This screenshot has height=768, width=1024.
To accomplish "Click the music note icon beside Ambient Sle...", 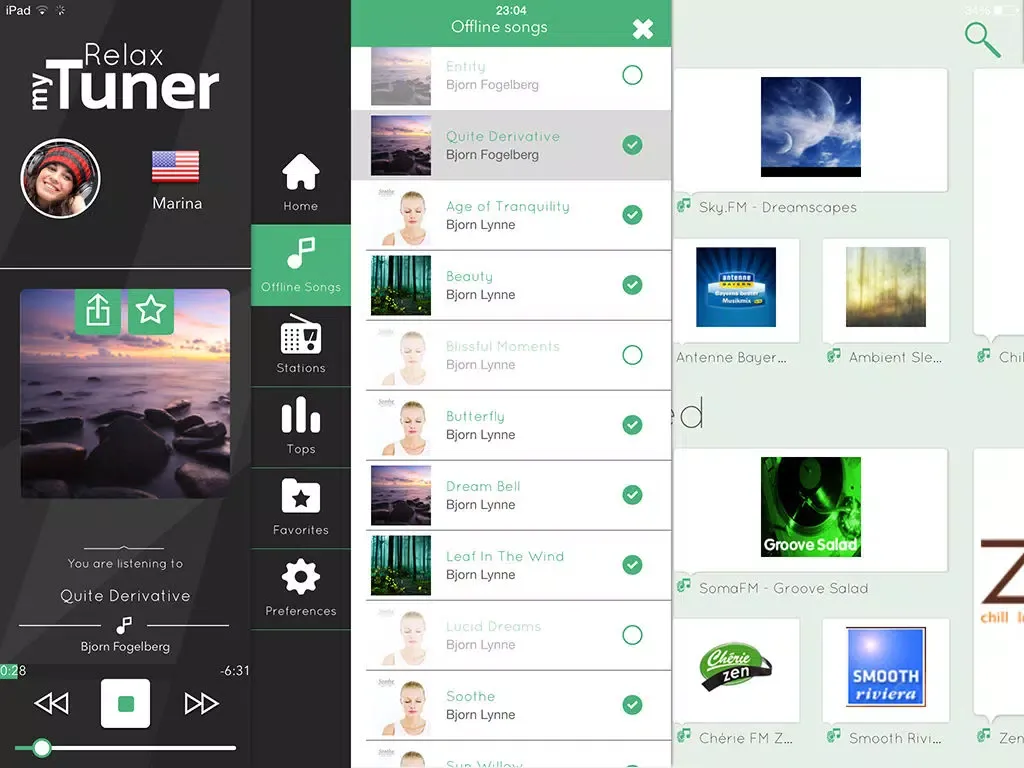I will [x=833, y=356].
